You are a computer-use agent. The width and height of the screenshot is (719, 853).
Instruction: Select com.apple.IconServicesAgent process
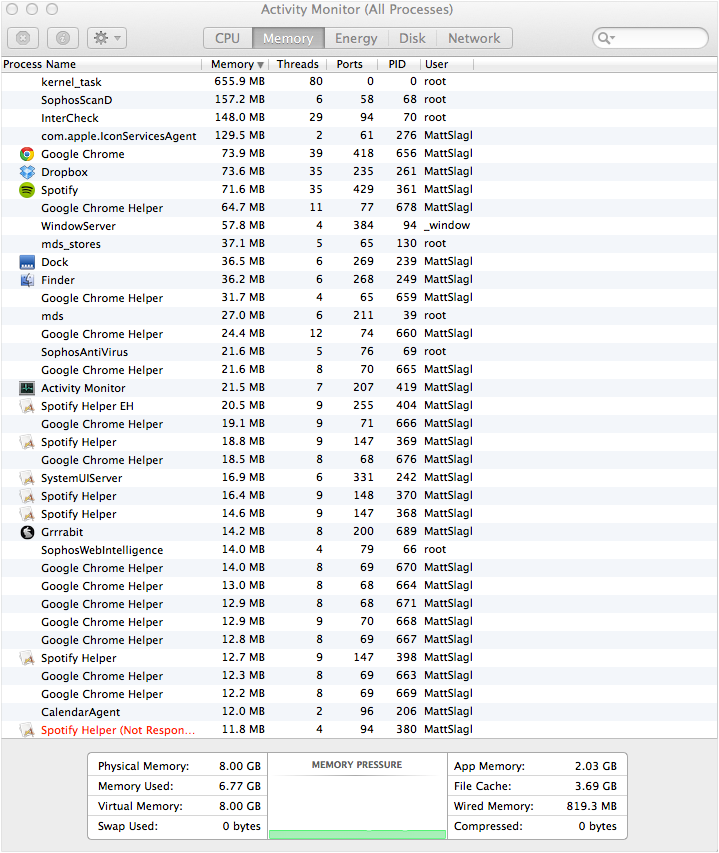[x=359, y=135]
